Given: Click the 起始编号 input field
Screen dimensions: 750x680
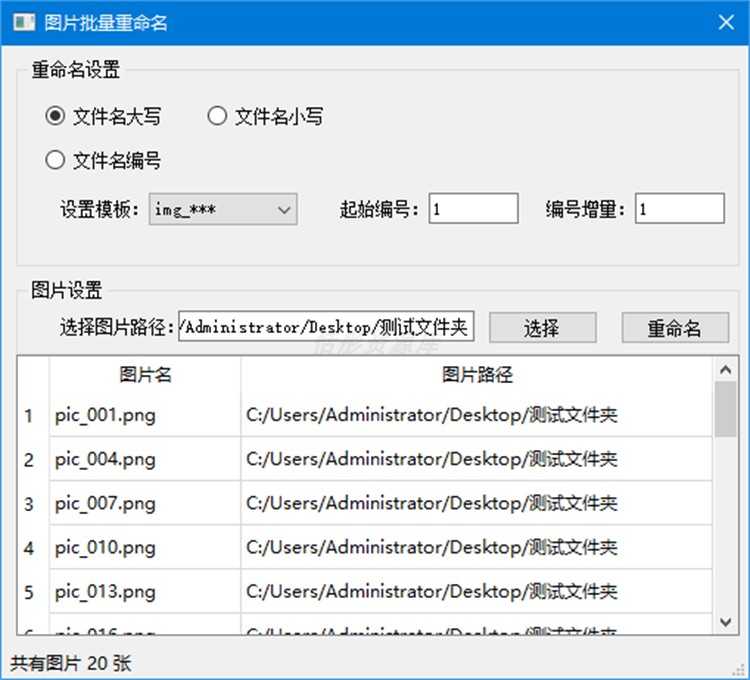Looking at the screenshot, I should coord(474,208).
